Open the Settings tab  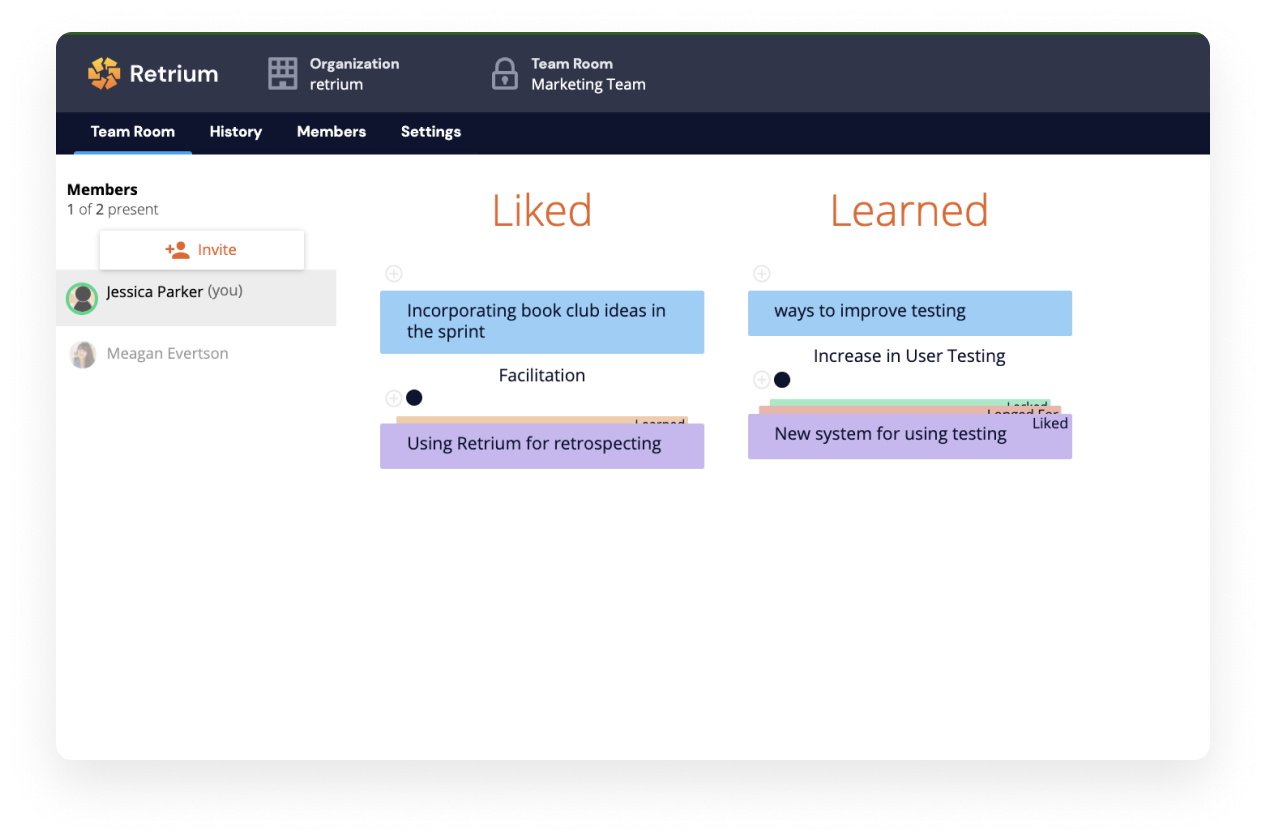[x=430, y=132]
